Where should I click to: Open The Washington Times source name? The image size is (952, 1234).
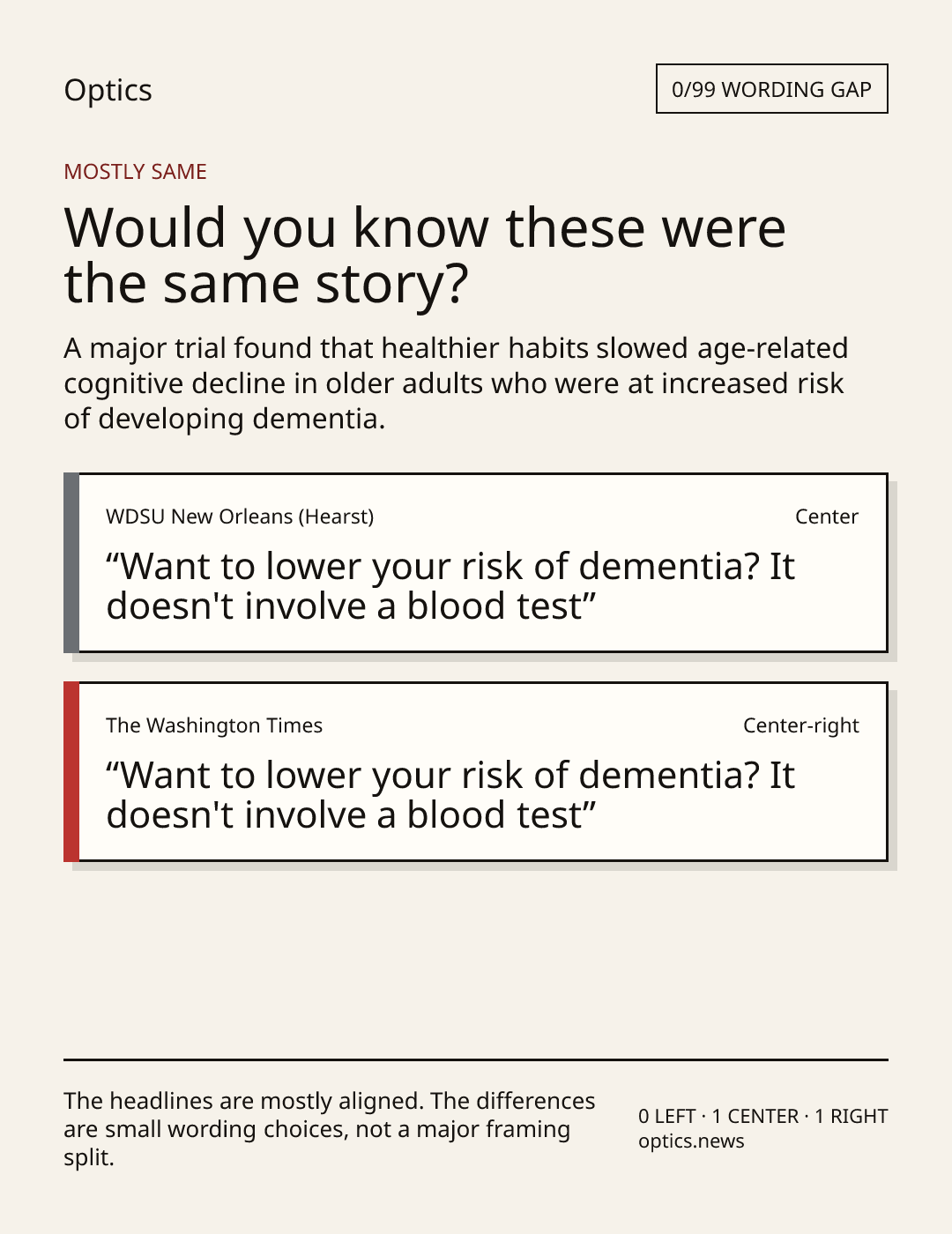pos(214,725)
